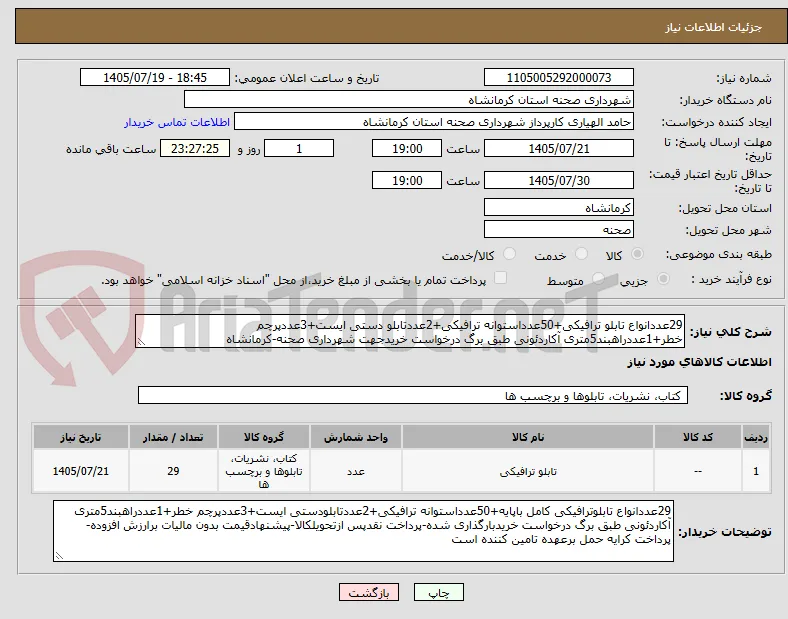This screenshot has height=619, width=788.
Task: Click the شماره نیاز label
Action: pos(743,78)
